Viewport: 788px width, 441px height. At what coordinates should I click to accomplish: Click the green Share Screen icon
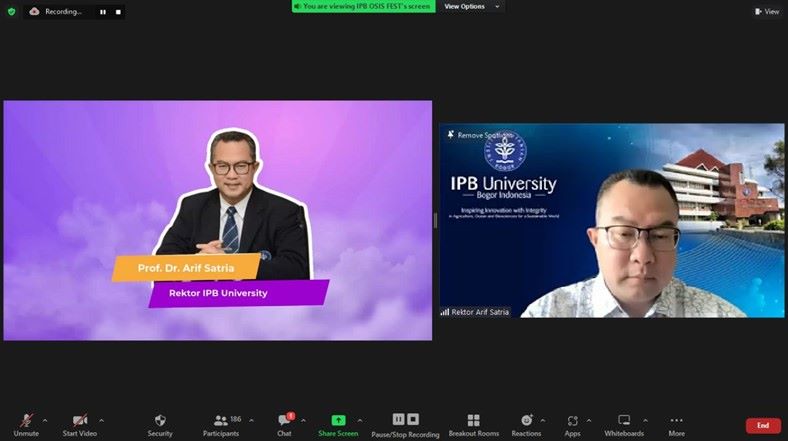tap(338, 420)
